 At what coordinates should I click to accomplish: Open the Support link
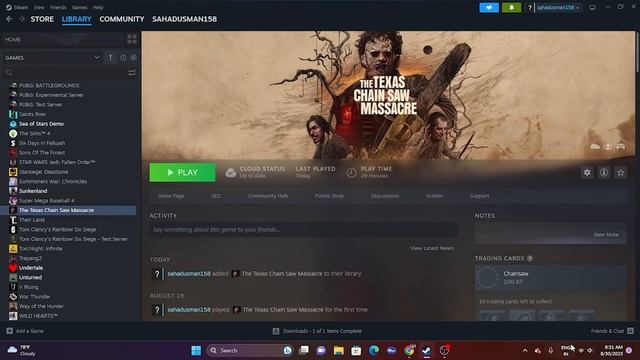pos(479,196)
